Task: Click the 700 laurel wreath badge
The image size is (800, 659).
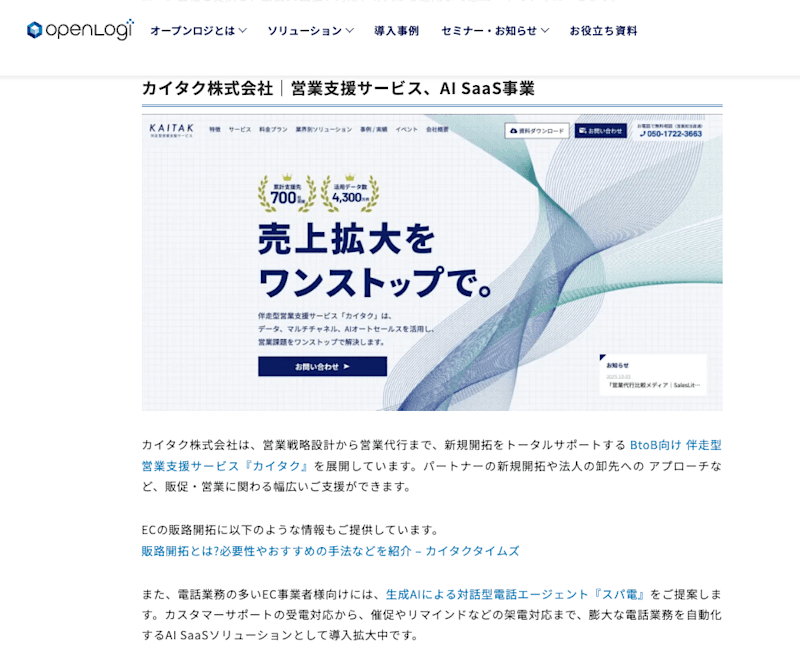Action: tap(287, 193)
